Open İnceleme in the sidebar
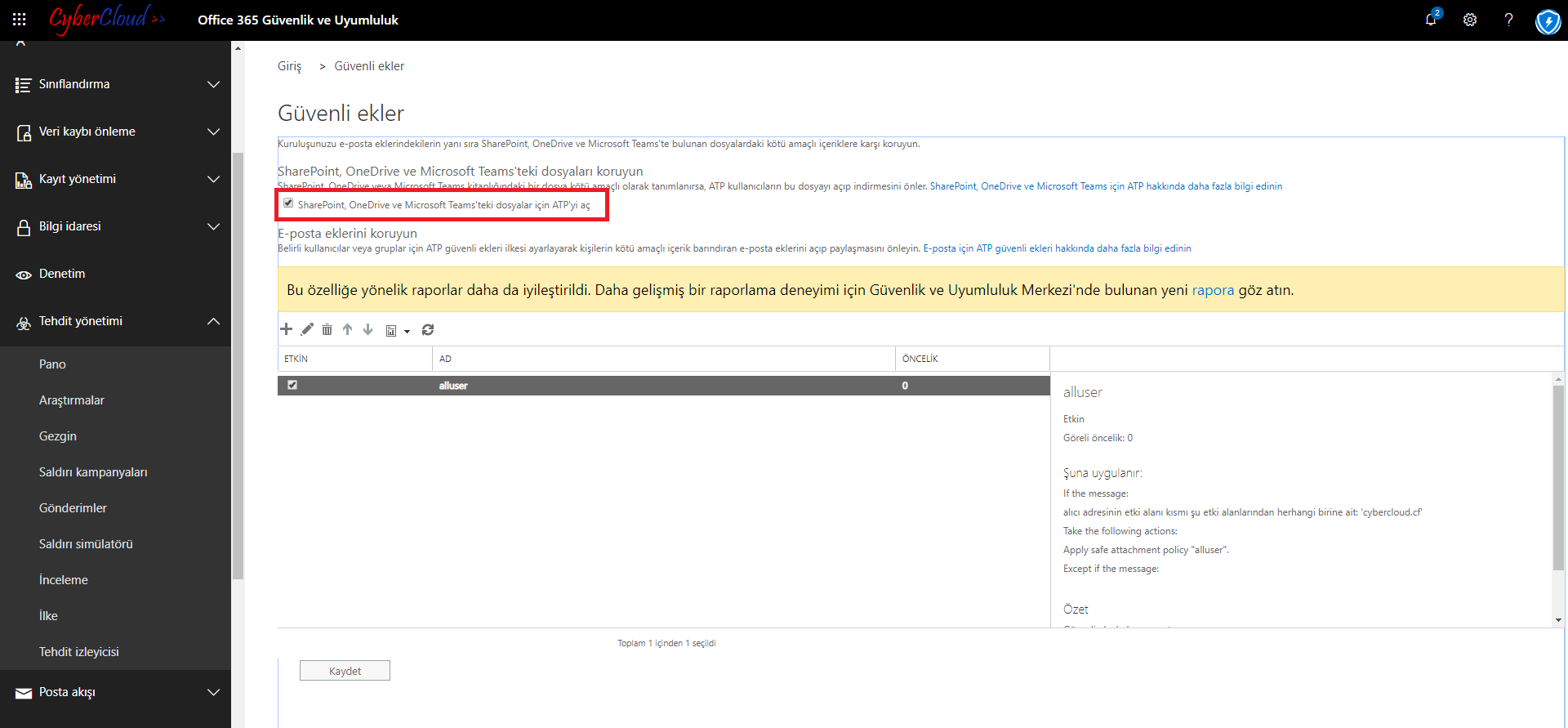Screen dimensions: 1568x728 click(64, 580)
